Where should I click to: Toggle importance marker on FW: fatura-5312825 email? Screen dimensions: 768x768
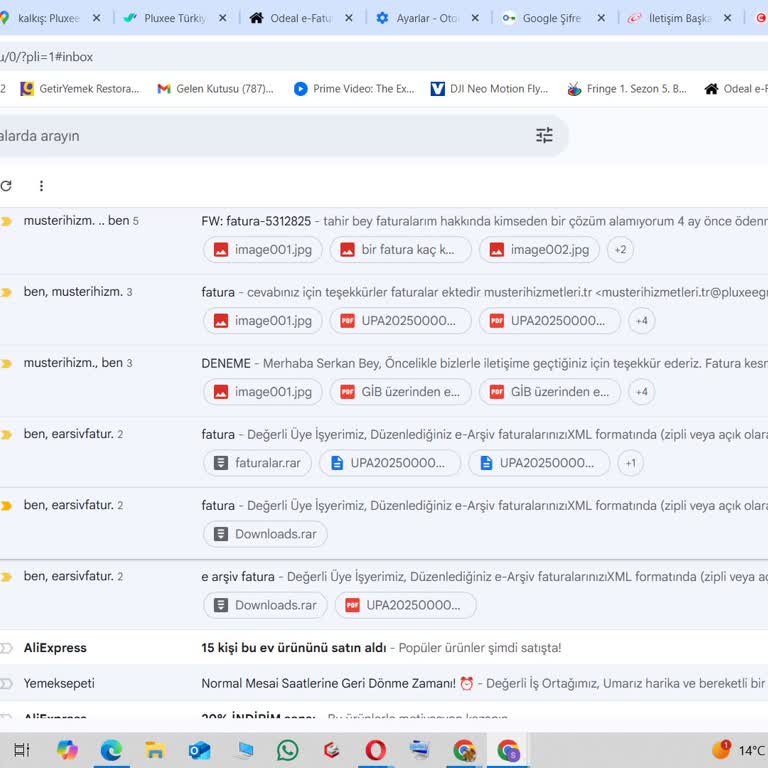tap(6, 221)
